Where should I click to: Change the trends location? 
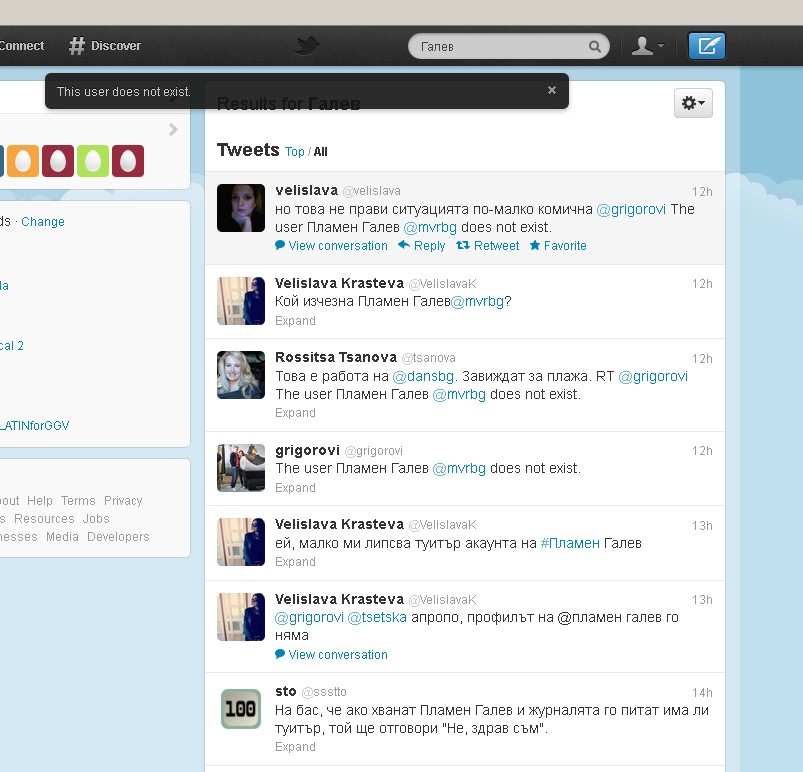[43, 222]
